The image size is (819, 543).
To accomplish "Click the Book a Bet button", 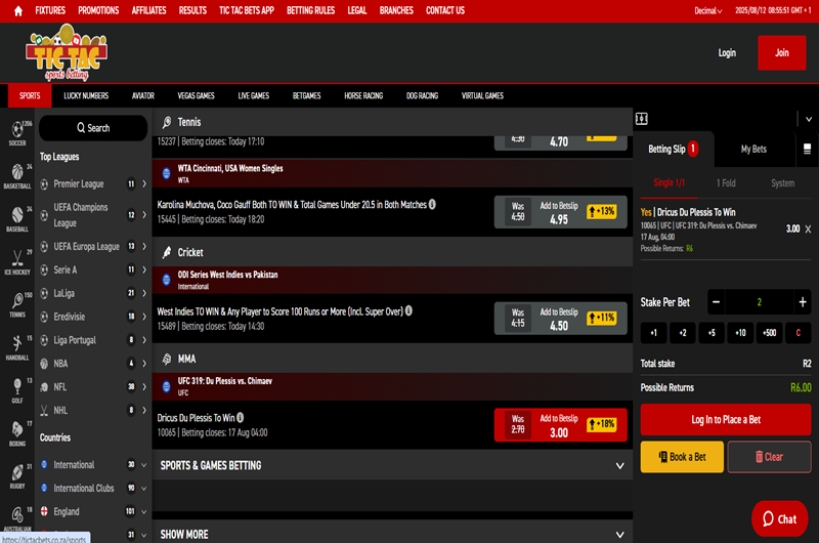I will (x=682, y=457).
